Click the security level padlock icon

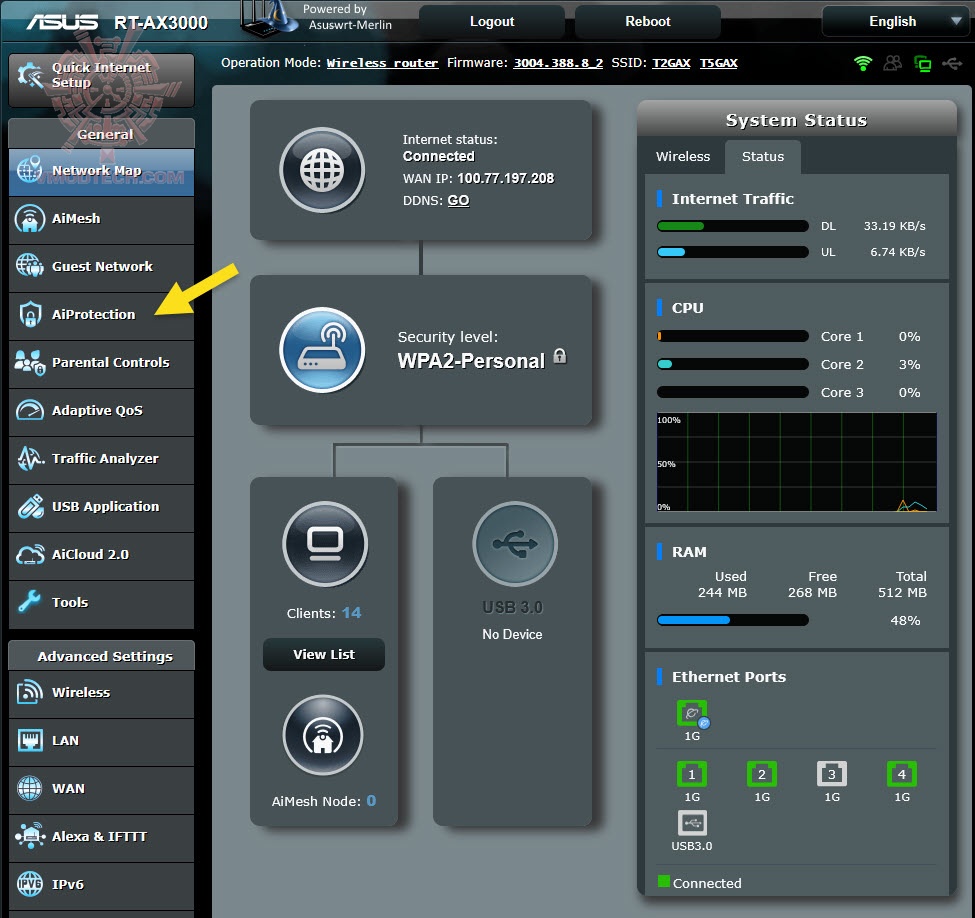(x=560, y=356)
